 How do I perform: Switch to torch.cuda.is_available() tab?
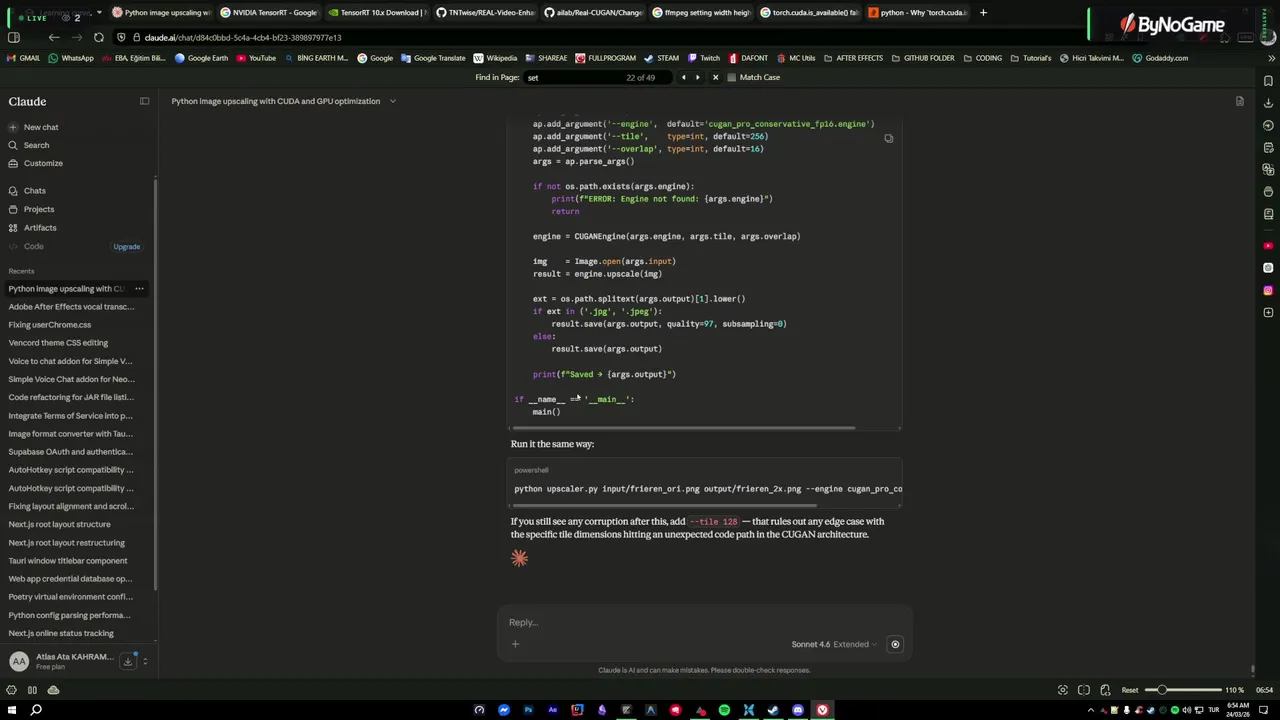pos(808,13)
